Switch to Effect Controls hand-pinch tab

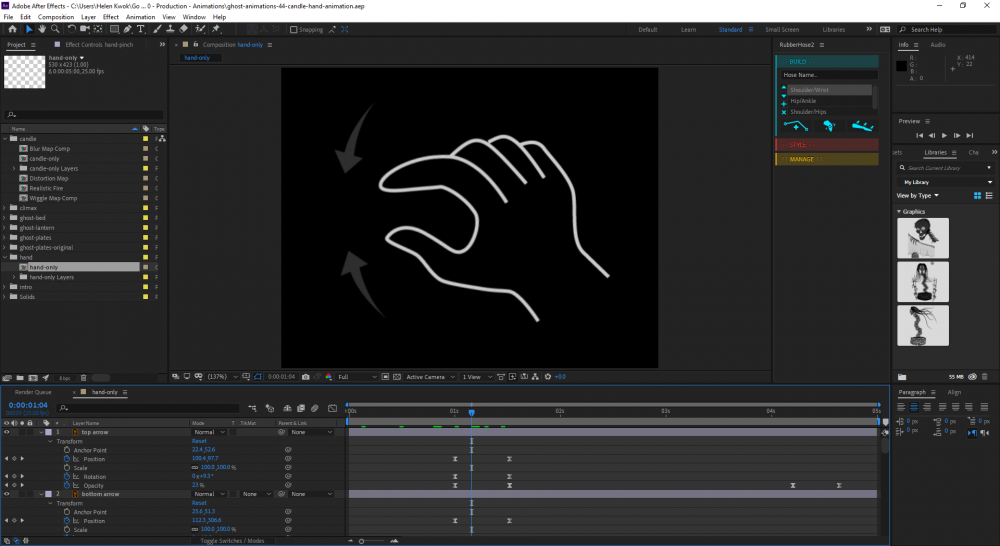coord(99,45)
